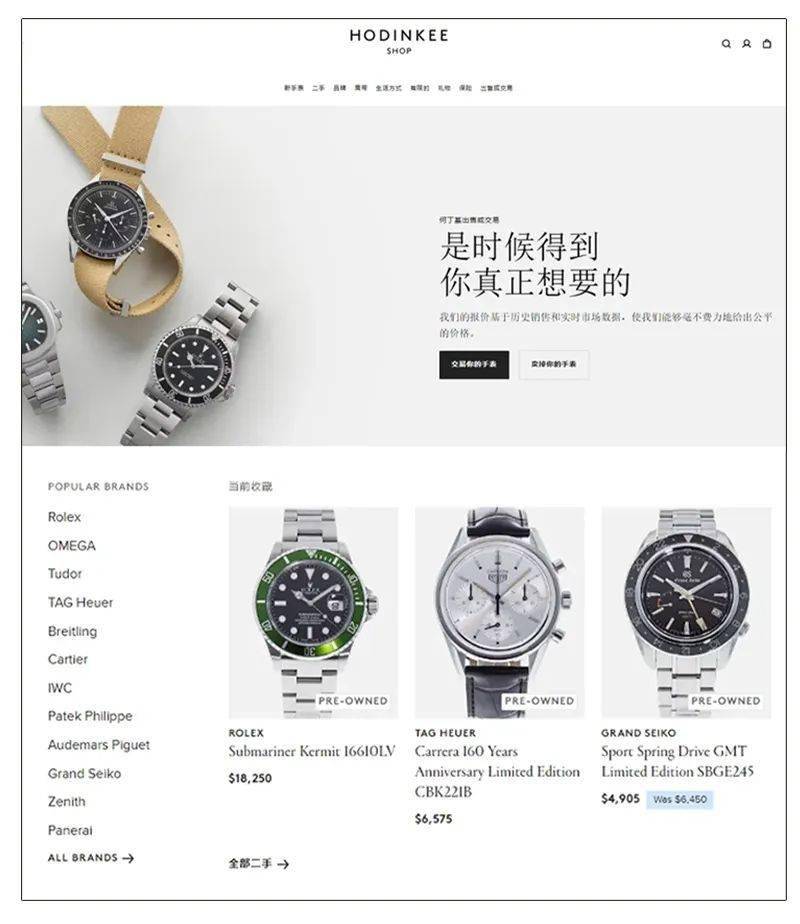Select Rolex in popular brands
The height and width of the screenshot is (924, 800).
tap(64, 517)
